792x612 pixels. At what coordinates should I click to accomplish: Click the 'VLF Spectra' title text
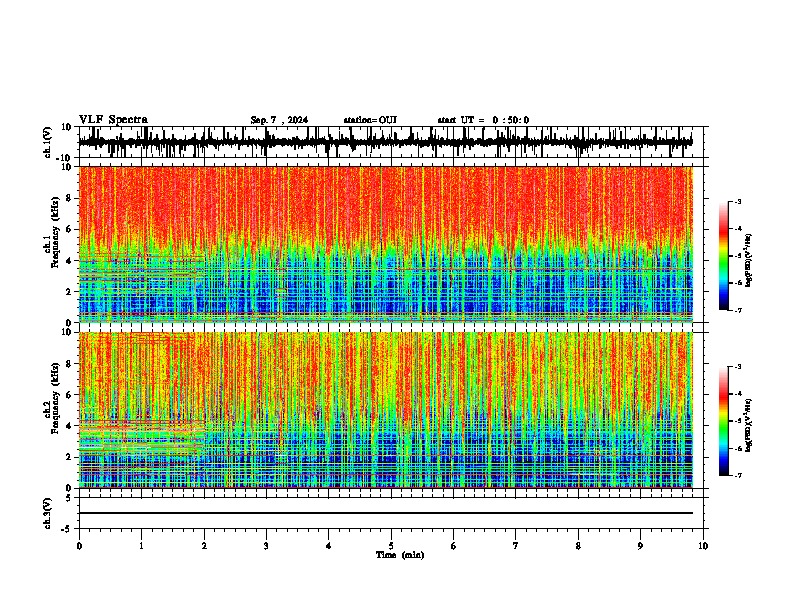[113, 120]
